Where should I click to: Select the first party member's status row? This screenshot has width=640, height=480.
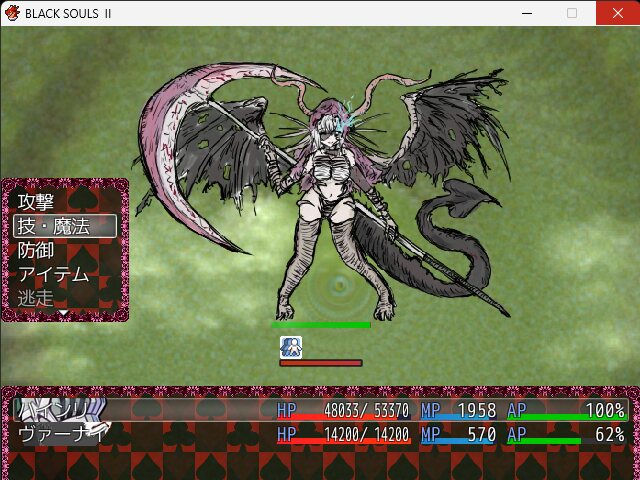[321, 410]
